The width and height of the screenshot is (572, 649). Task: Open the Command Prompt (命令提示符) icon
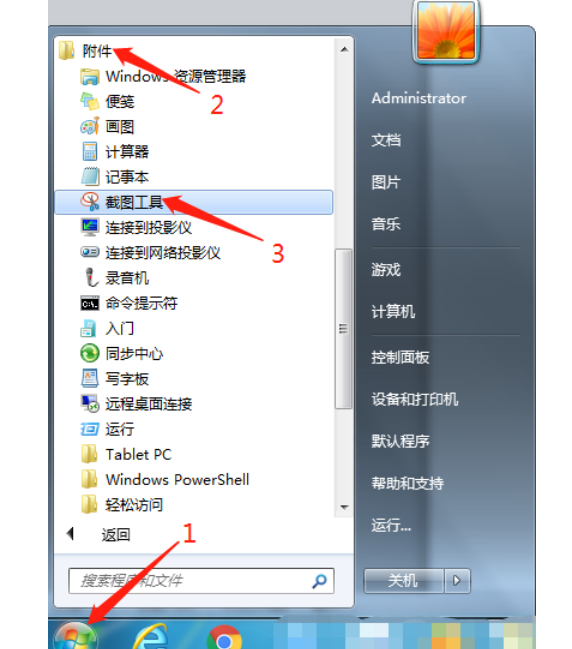tap(90, 303)
